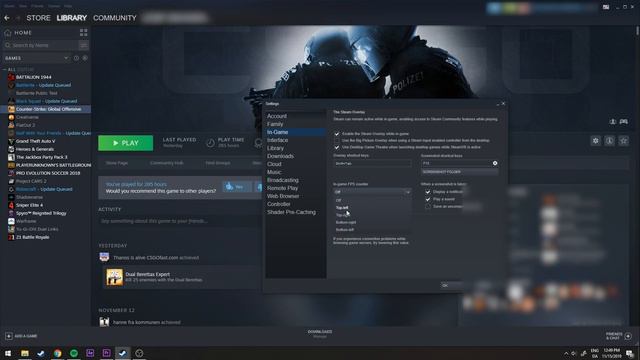
Task: Open Downloads manager at bottom bar
Action: [320, 334]
